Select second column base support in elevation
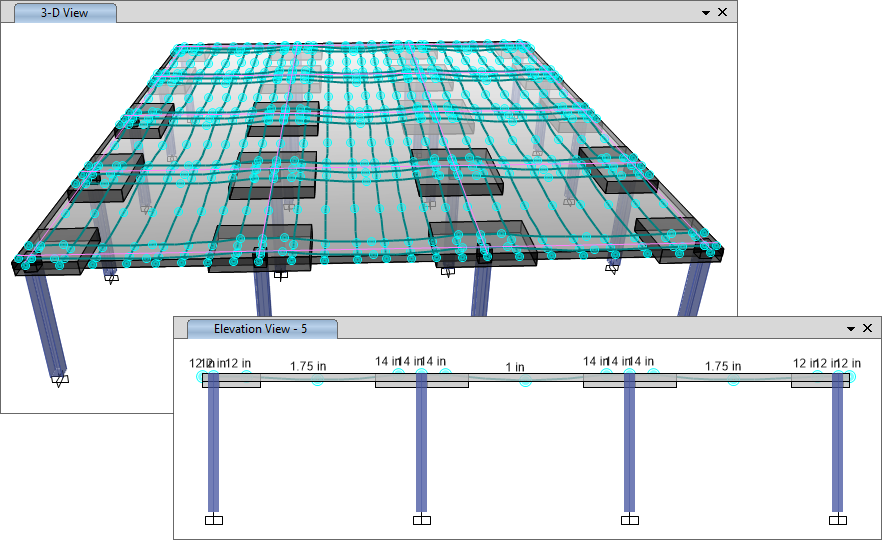The width and height of the screenshot is (882, 540). [x=422, y=519]
